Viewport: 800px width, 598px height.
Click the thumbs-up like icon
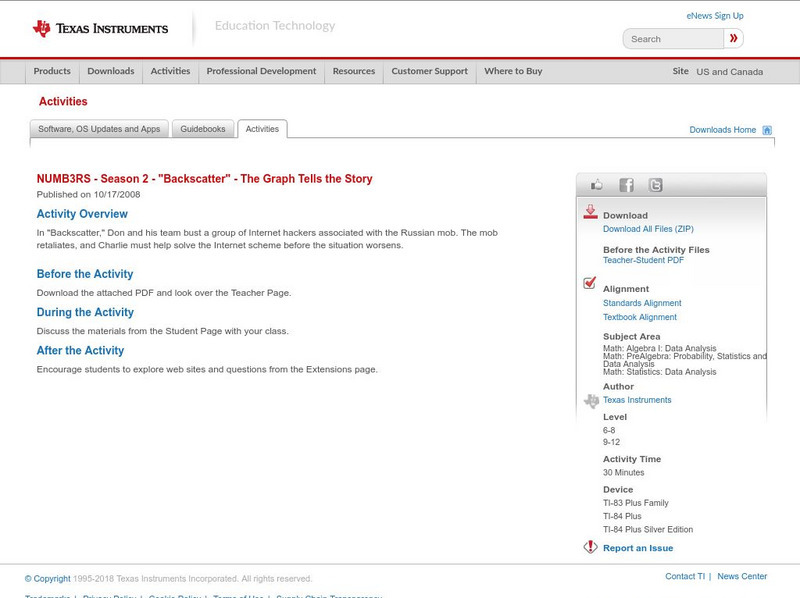tap(597, 185)
